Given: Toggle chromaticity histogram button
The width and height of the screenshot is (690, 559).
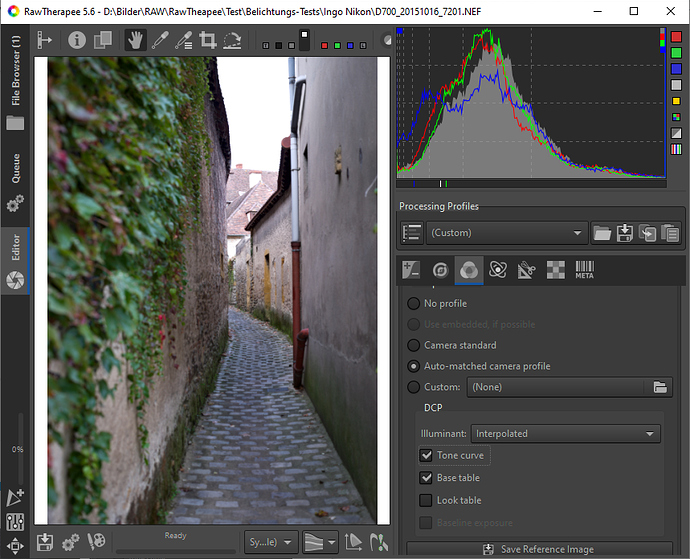Looking at the screenshot, I should (676, 101).
